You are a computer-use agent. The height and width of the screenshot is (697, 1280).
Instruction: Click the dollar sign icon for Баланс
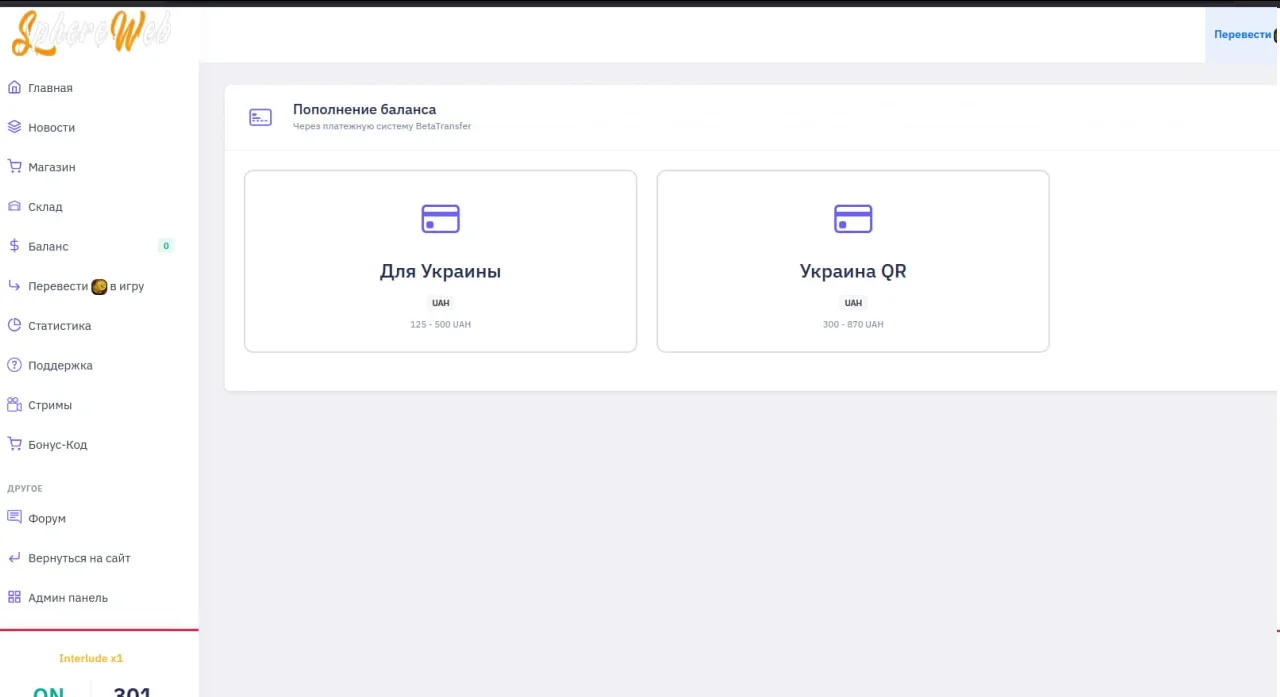(14, 246)
